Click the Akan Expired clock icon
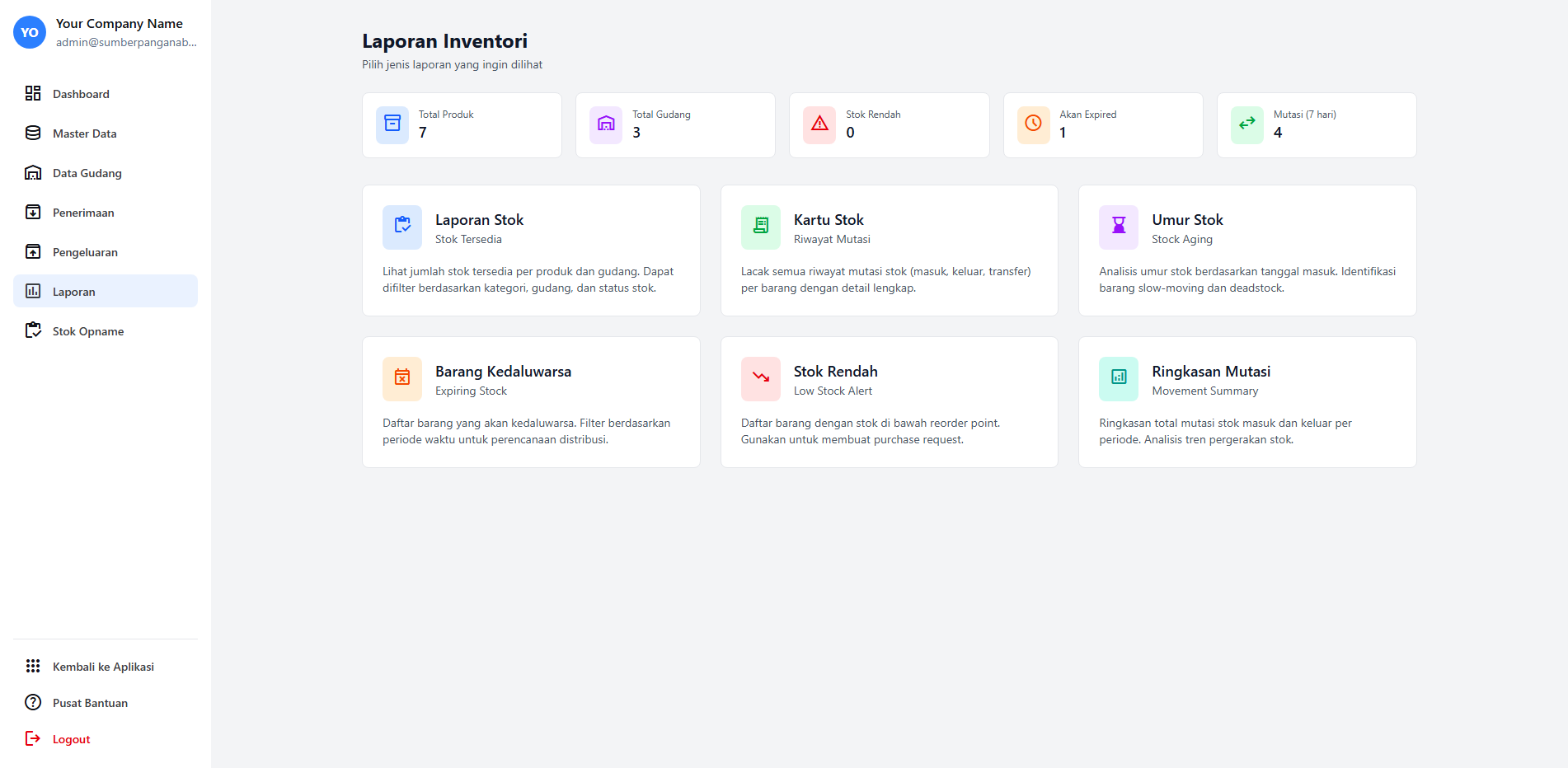The width and height of the screenshot is (1568, 768). coord(1033,124)
